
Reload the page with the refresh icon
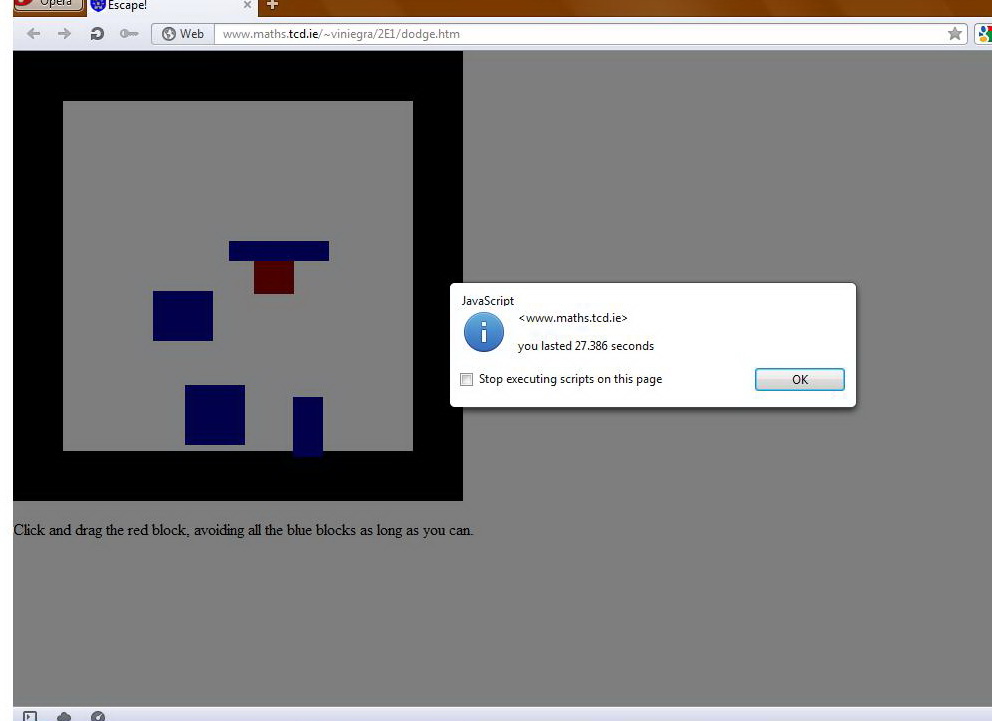97,34
